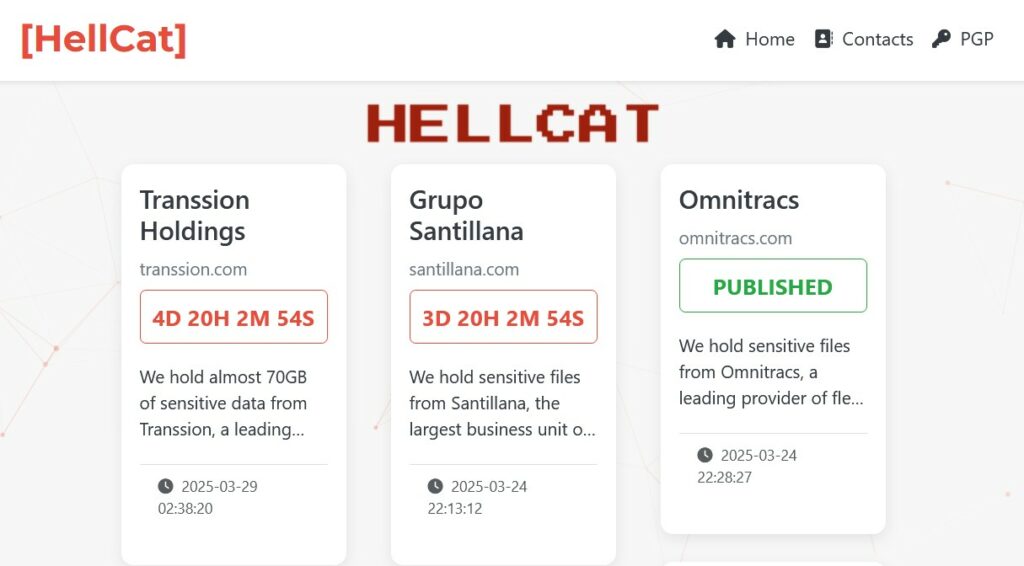Click the HELLCAT pixel-art banner logo
Viewport: 1024px width, 566px height.
click(512, 123)
